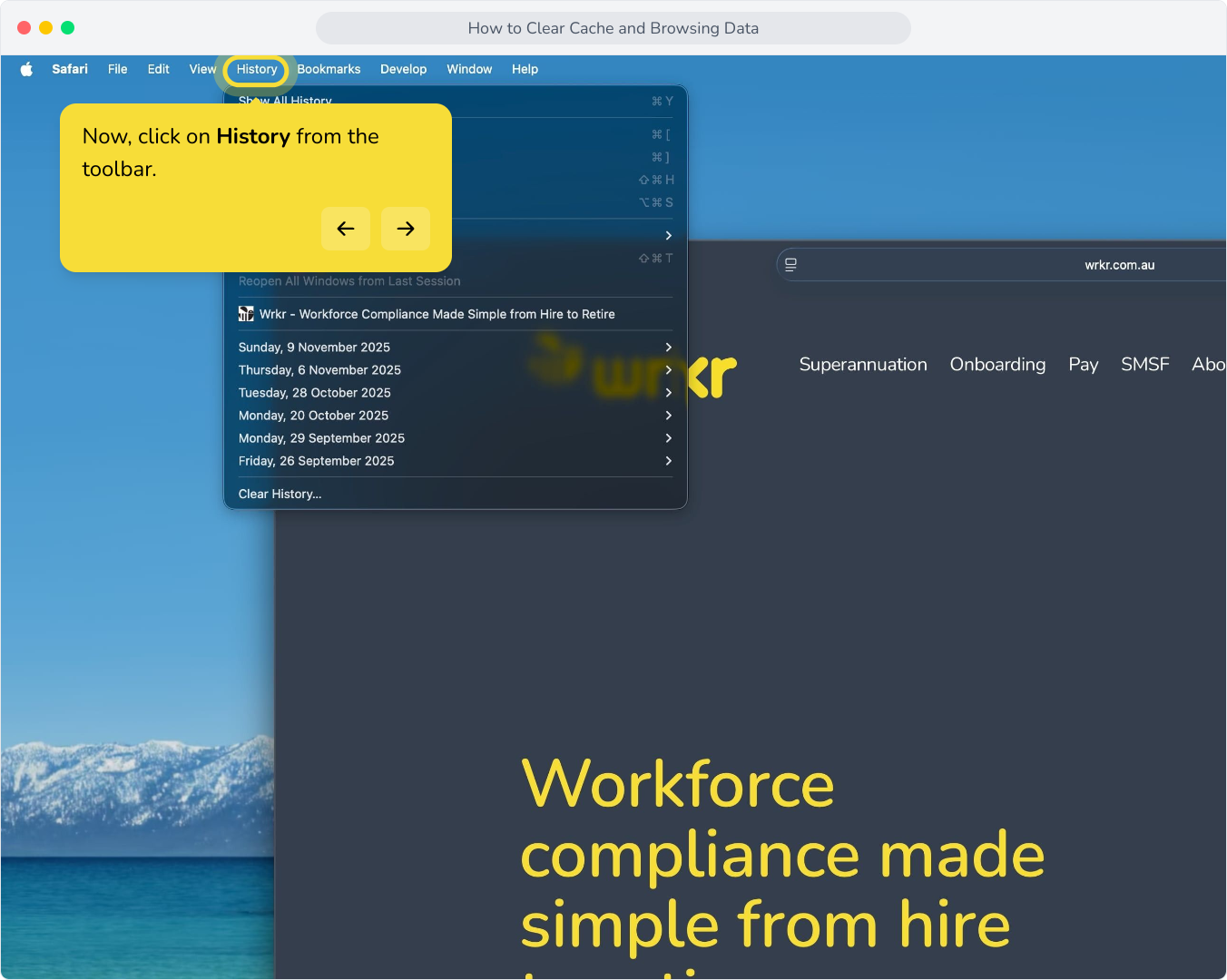Viewport: 1227px width, 980px height.
Task: Click the page settings icon in address bar
Action: 791,265
